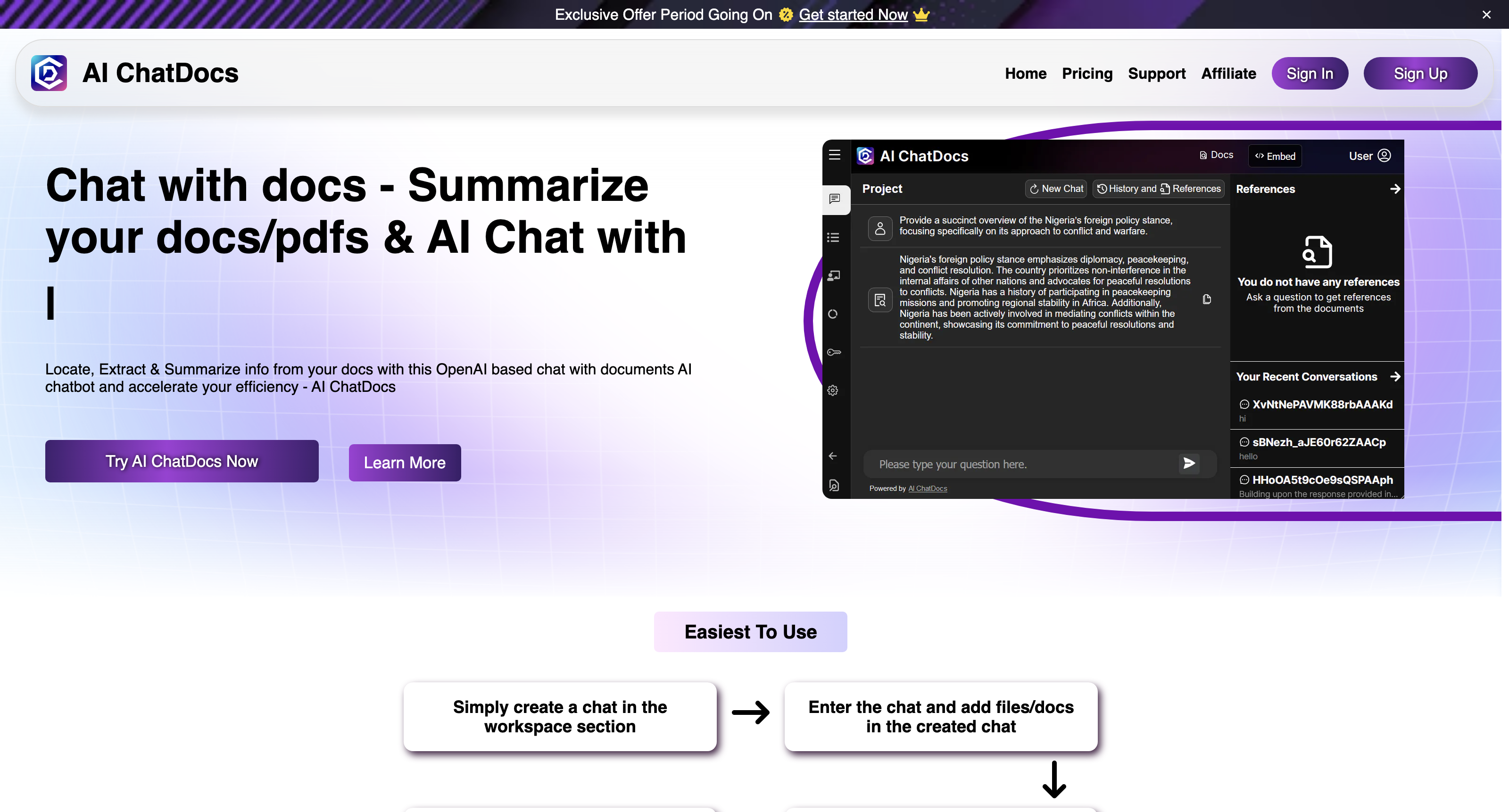
Task: Click the document search icon at sidebar bottom
Action: click(x=834, y=486)
